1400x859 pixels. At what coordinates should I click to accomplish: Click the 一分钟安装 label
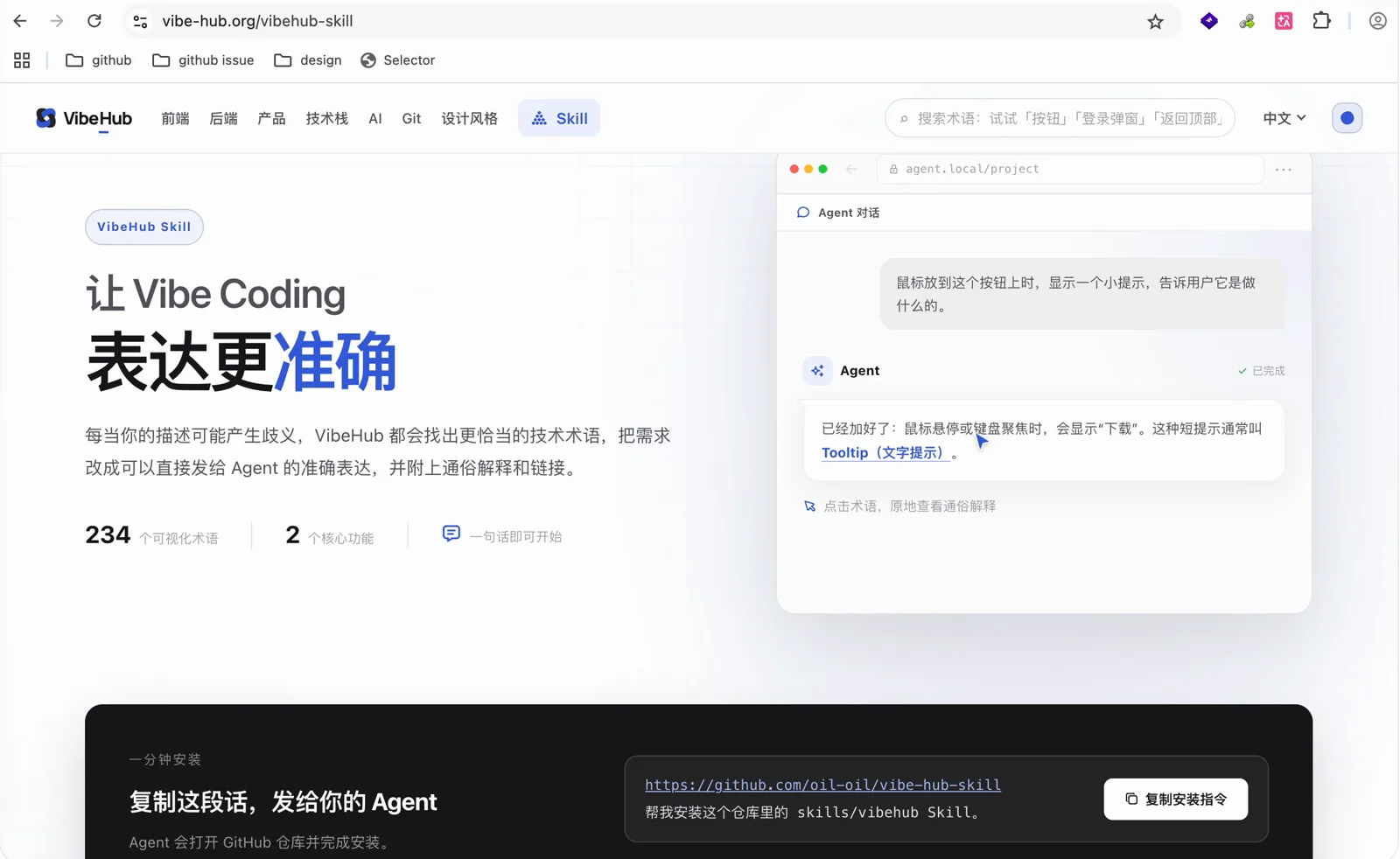(x=165, y=759)
